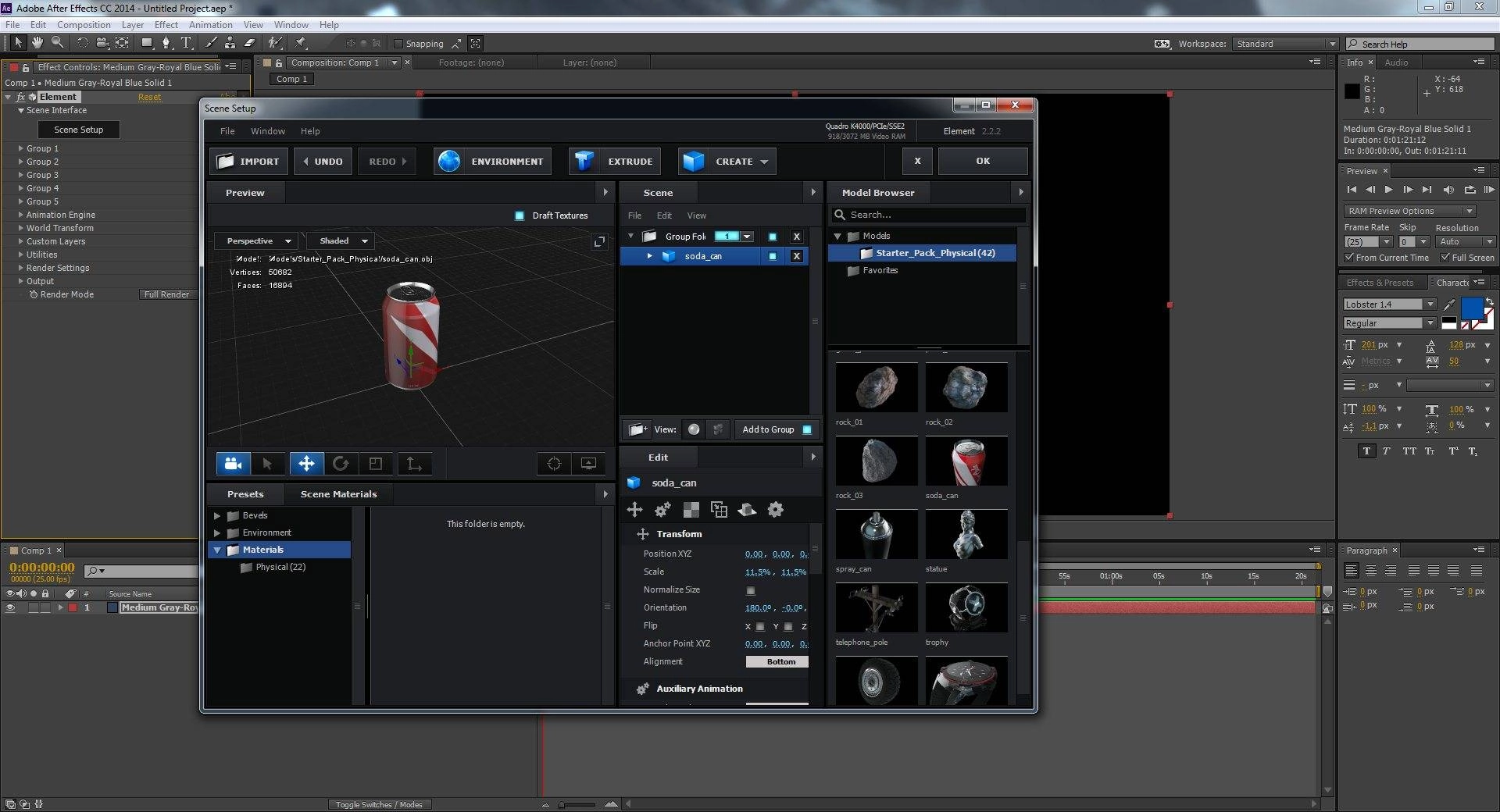Screen dimensions: 1500x812
Task: Select the Roto Brush tool
Action: pos(274,43)
